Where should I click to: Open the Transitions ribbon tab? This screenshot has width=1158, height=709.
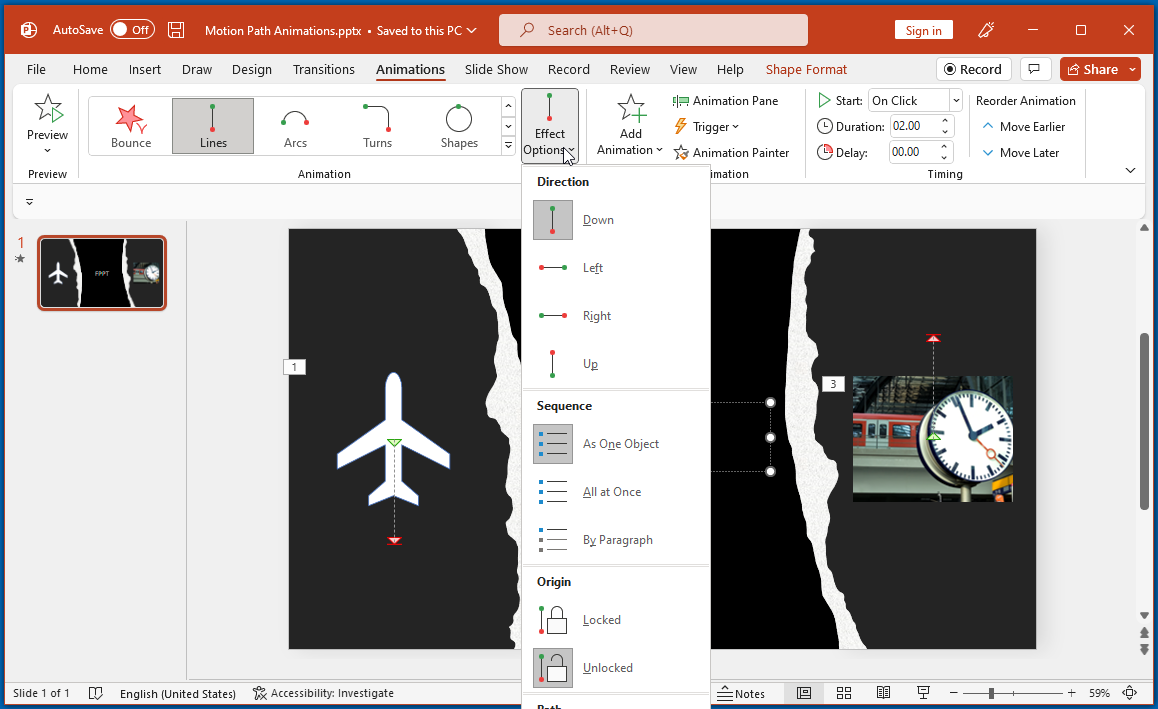click(323, 69)
